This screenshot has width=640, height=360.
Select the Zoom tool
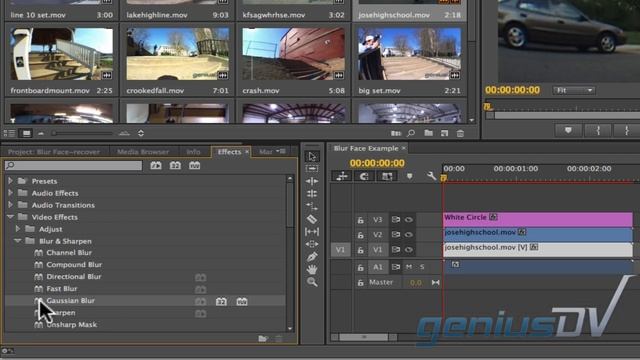point(312,282)
